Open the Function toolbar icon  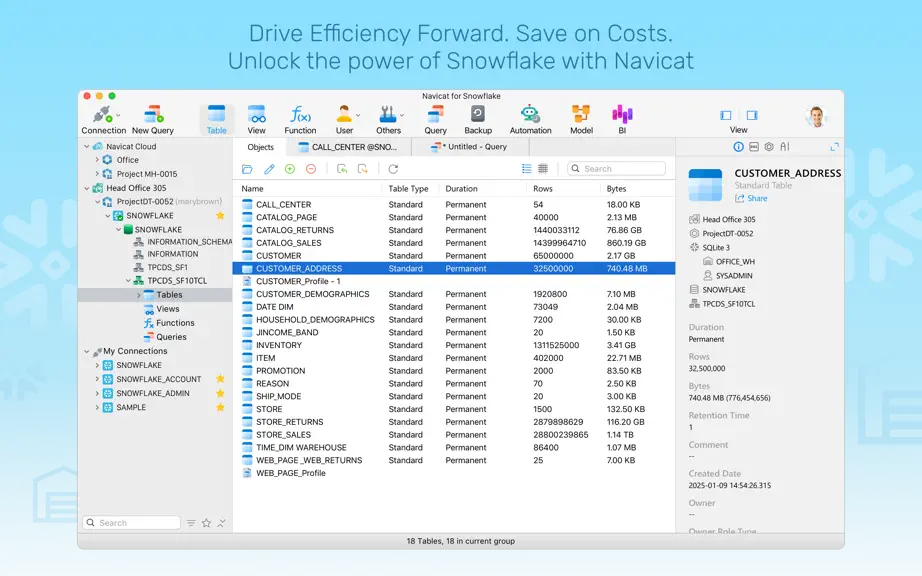(300, 120)
